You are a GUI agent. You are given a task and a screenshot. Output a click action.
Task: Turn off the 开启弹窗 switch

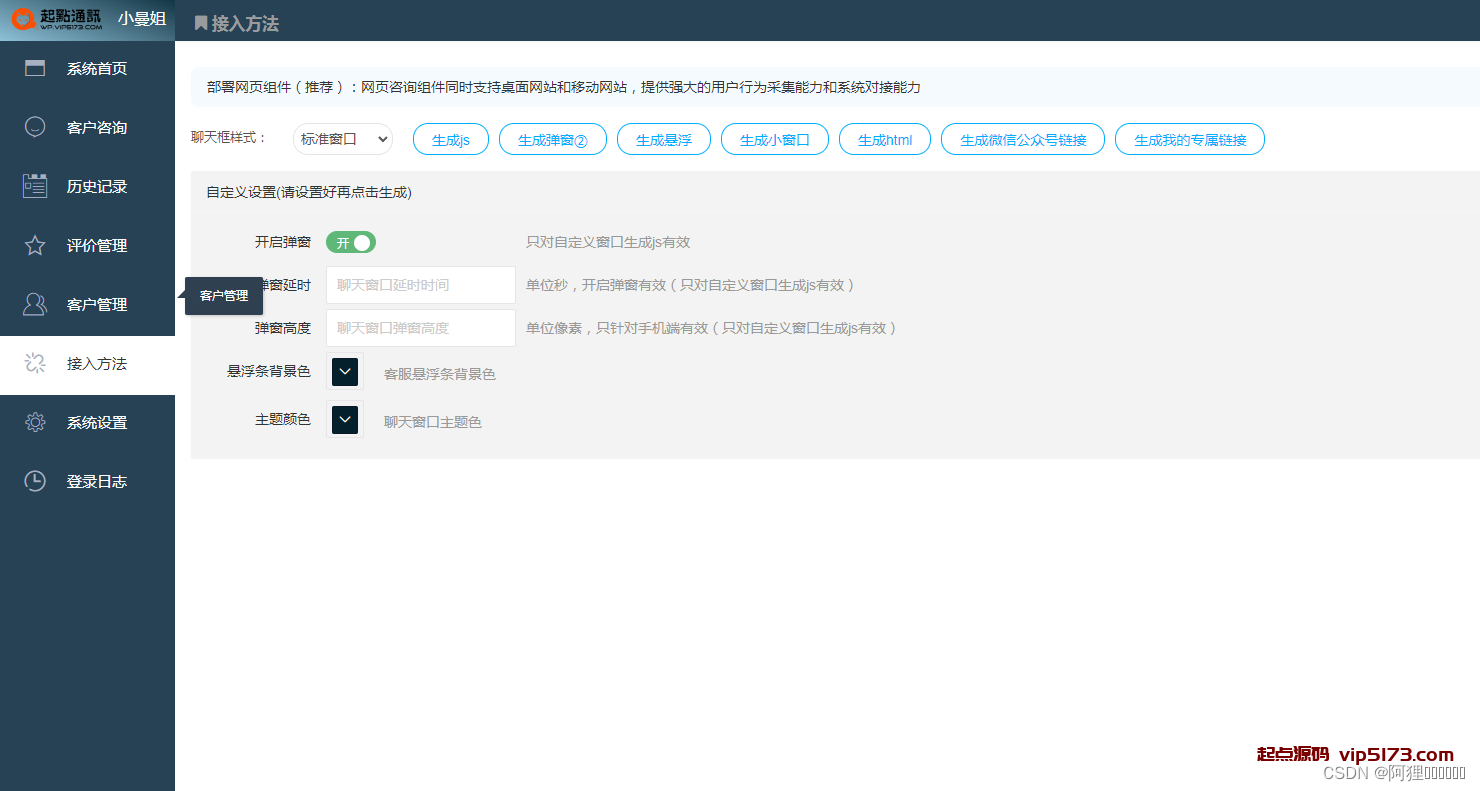[x=351, y=243]
